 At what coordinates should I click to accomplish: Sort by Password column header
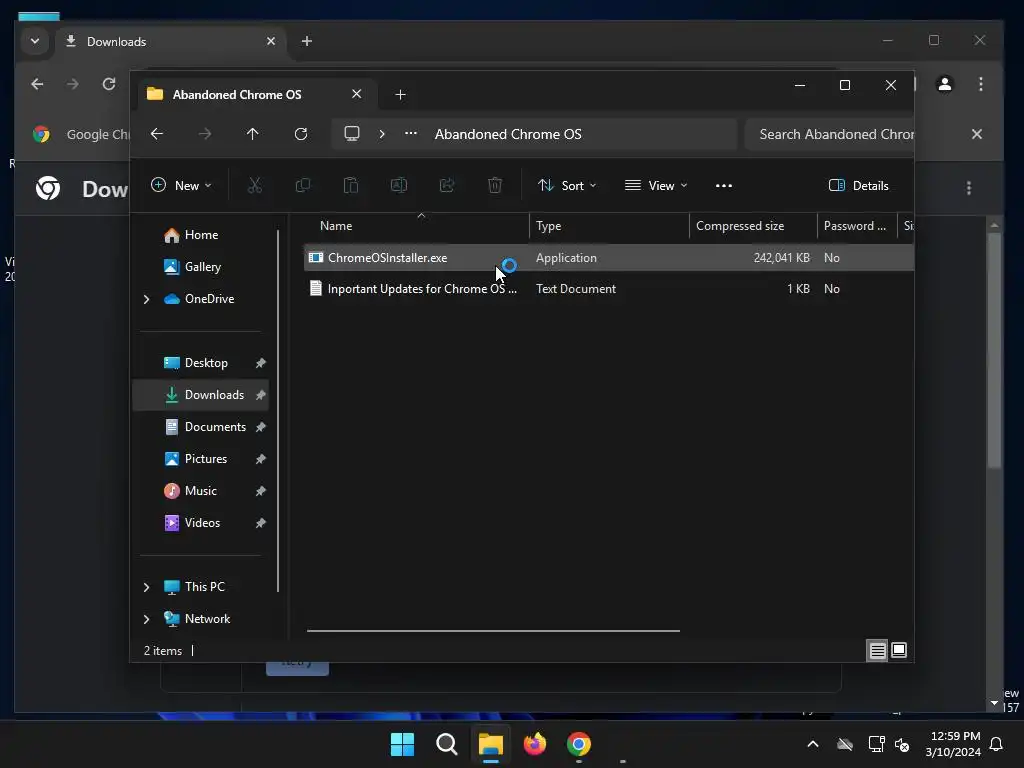pos(857,226)
